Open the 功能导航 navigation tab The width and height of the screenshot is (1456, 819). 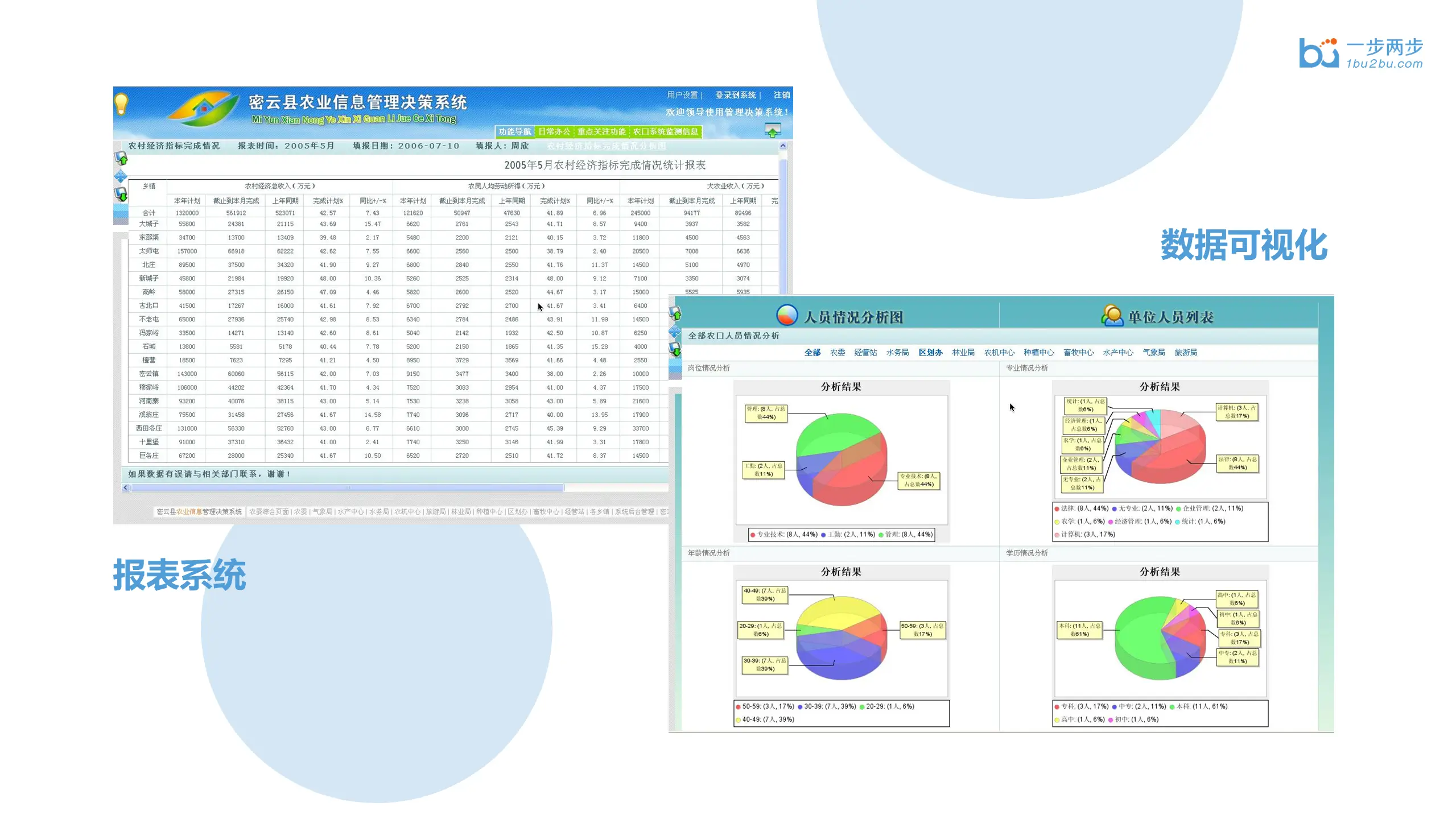(x=514, y=131)
